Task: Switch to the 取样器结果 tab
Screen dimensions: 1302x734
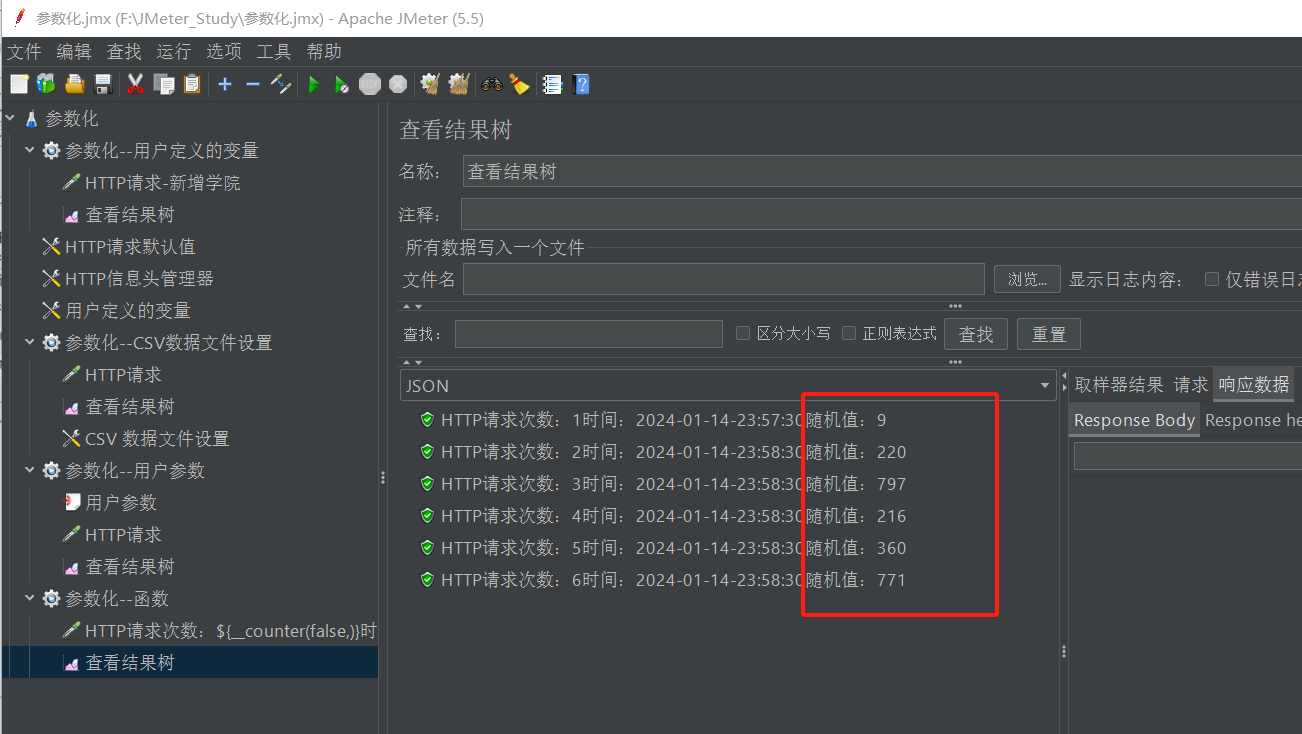Action: [x=1119, y=385]
